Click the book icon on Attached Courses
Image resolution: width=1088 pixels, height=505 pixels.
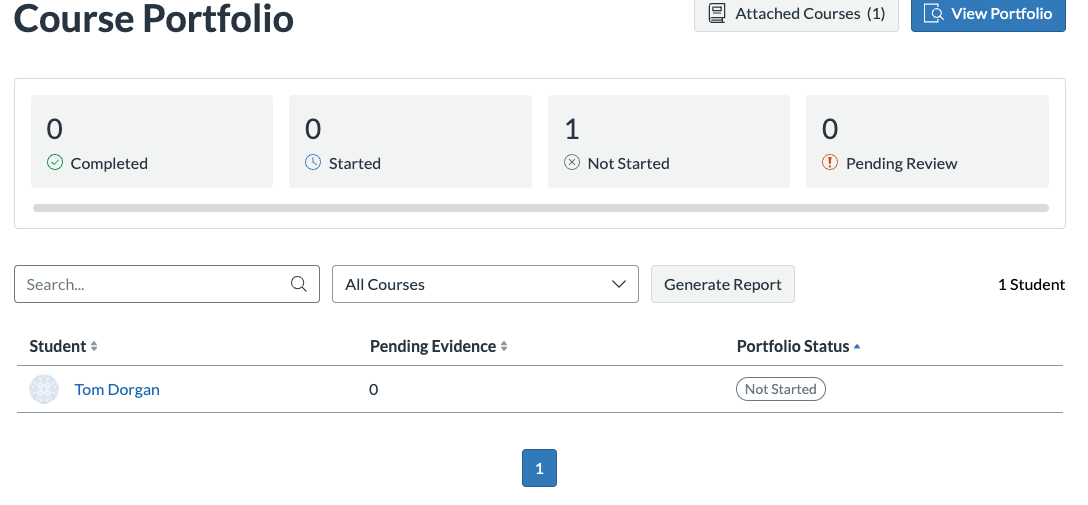(x=717, y=14)
